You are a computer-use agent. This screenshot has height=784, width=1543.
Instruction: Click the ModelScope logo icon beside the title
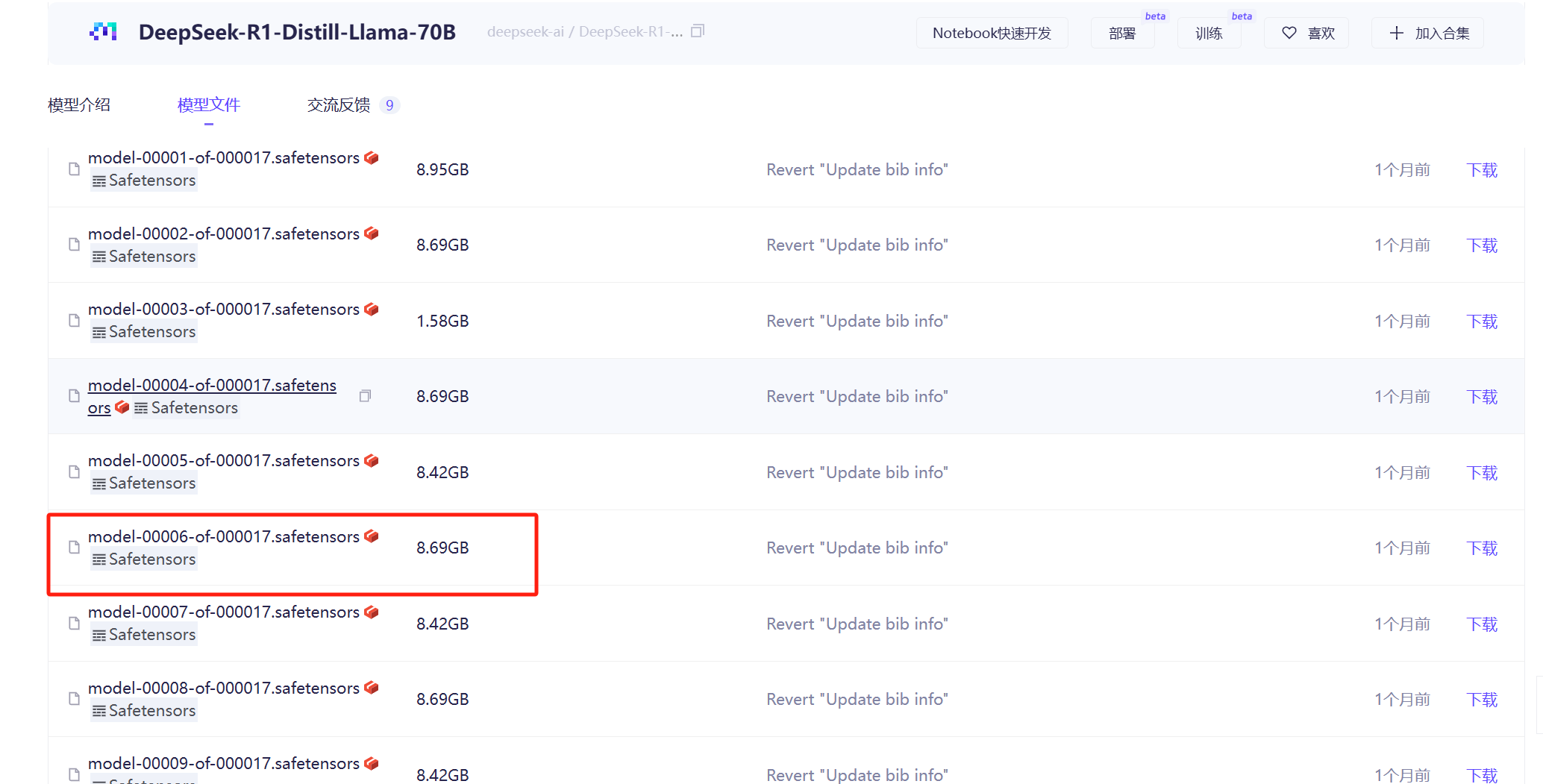click(x=103, y=32)
